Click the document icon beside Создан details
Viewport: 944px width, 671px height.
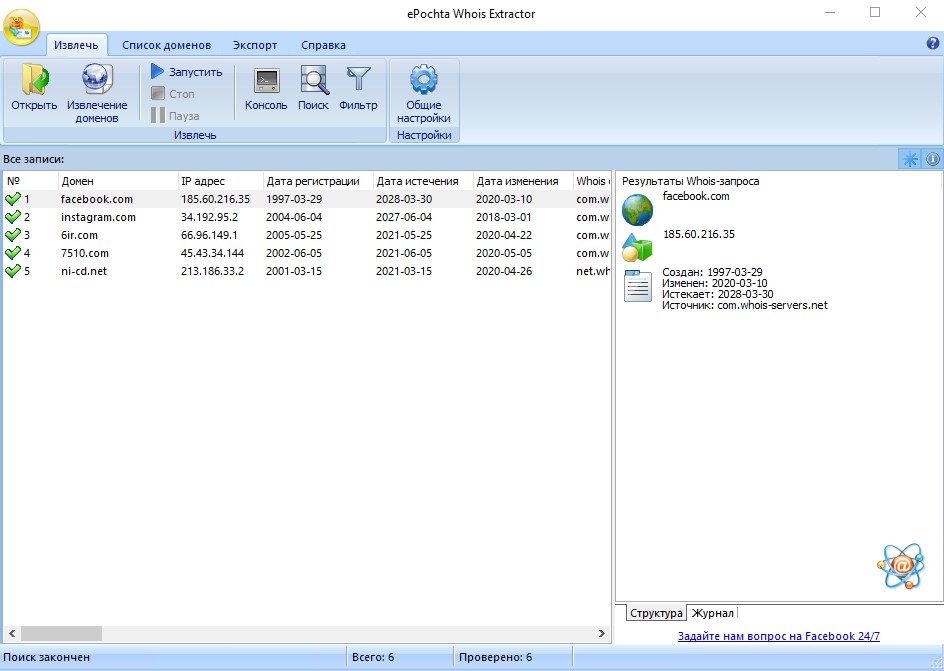tap(638, 286)
